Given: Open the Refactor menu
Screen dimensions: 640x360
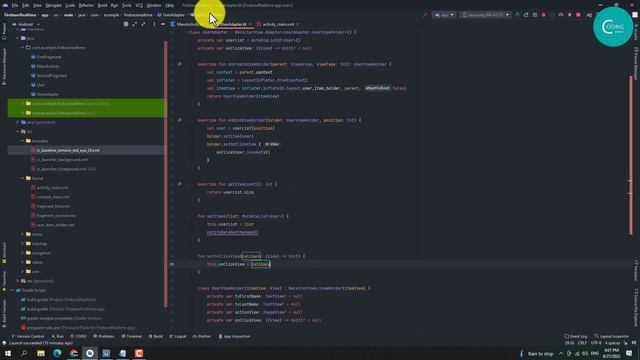Looking at the screenshot, I should click(86, 5).
